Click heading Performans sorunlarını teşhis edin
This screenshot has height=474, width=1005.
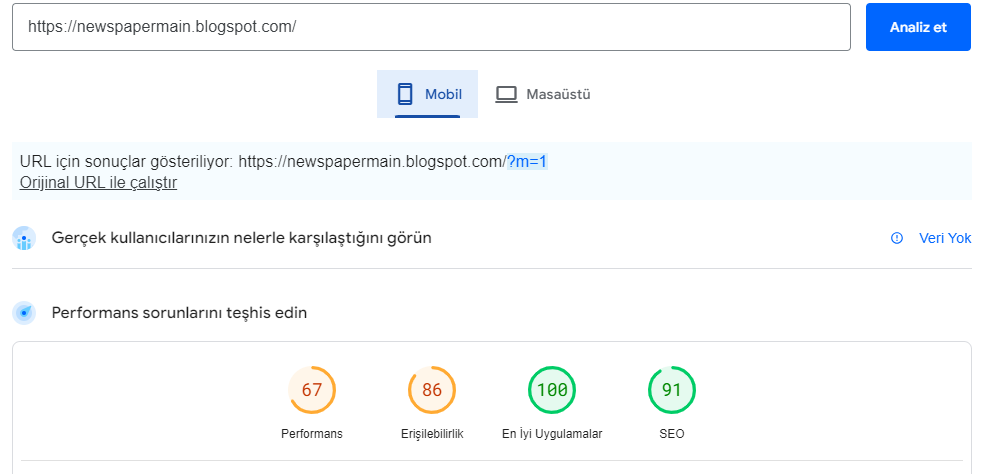(179, 313)
